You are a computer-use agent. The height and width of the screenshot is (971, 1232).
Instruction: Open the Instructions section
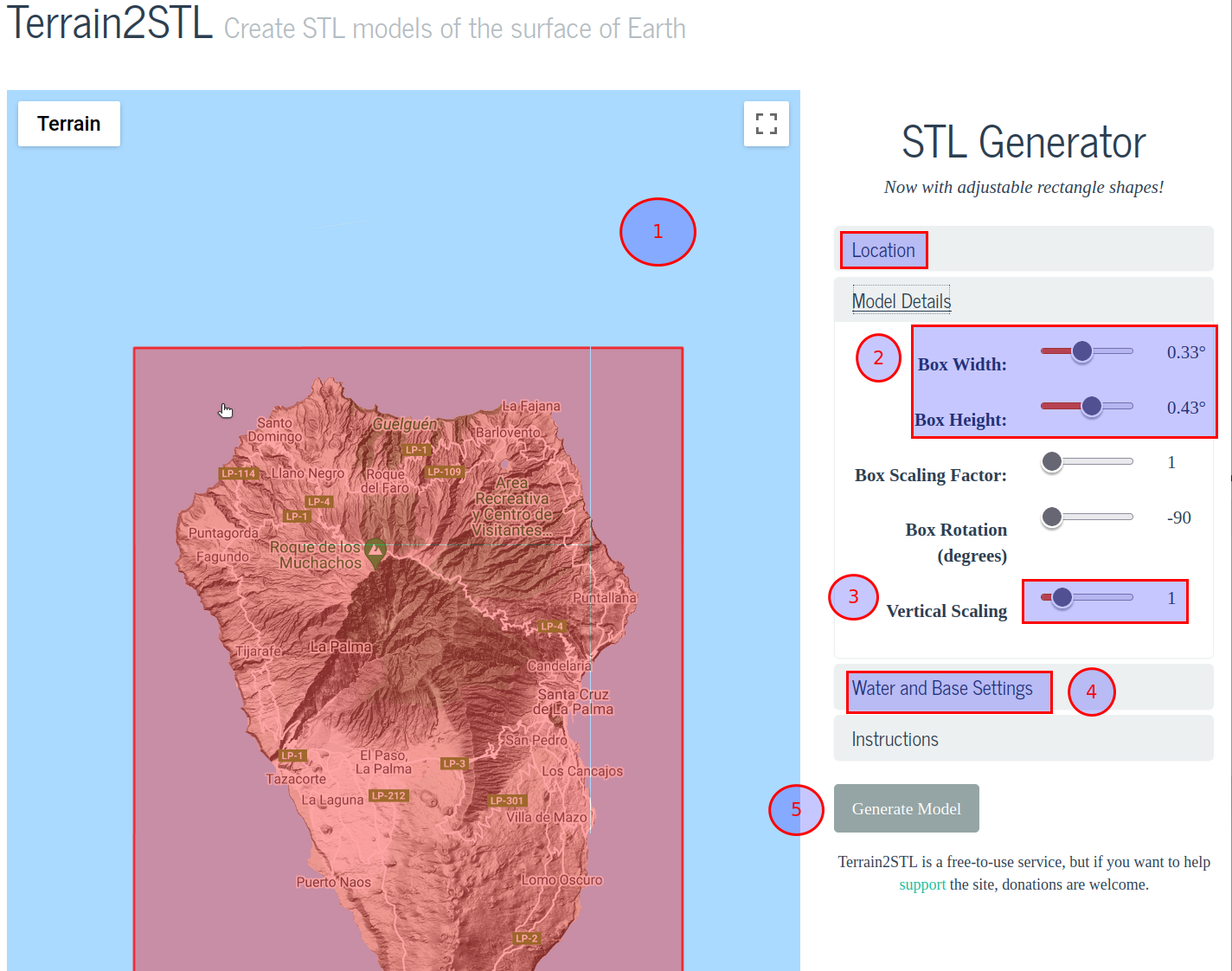tap(895, 740)
